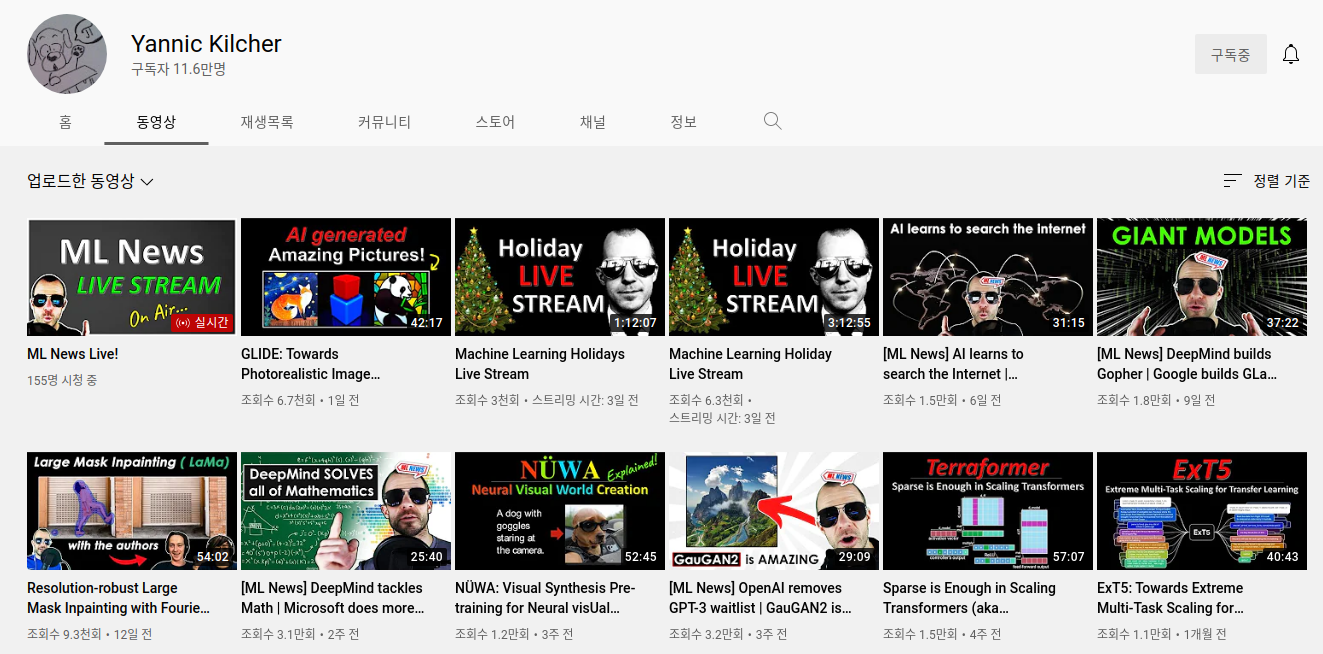Click the '조회수 6.7천회 • 1일 전' text

click(300, 400)
